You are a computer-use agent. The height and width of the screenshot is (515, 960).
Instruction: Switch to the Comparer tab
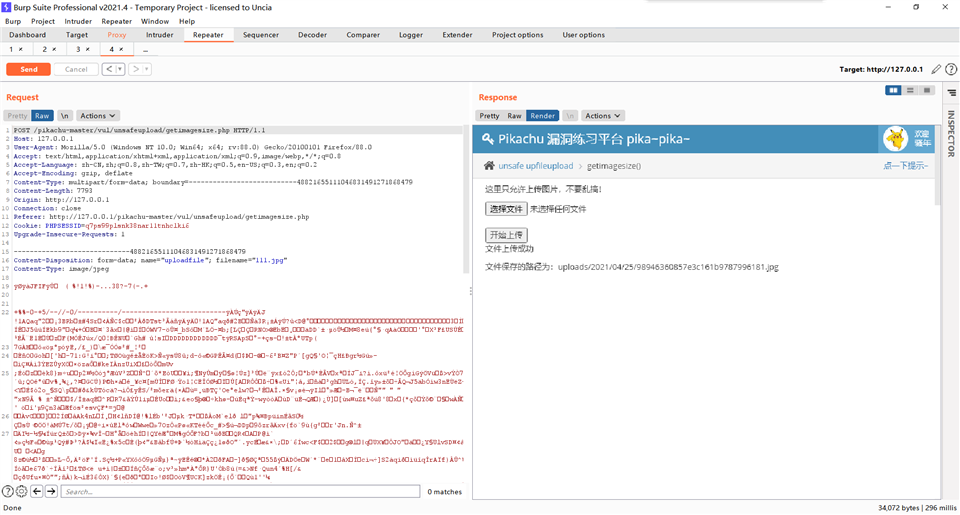pyautogui.click(x=363, y=35)
